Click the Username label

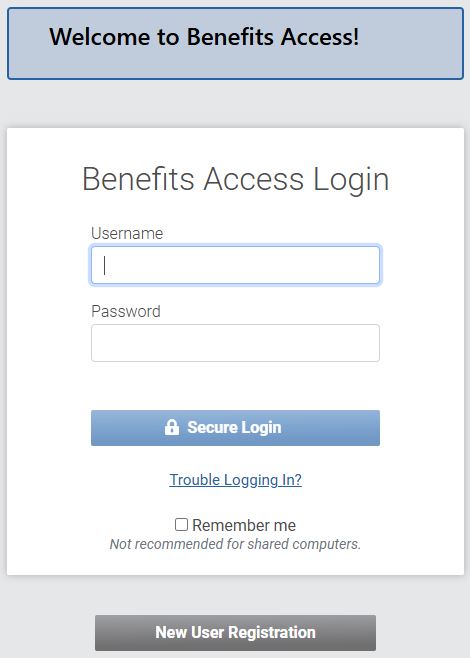[x=127, y=233]
